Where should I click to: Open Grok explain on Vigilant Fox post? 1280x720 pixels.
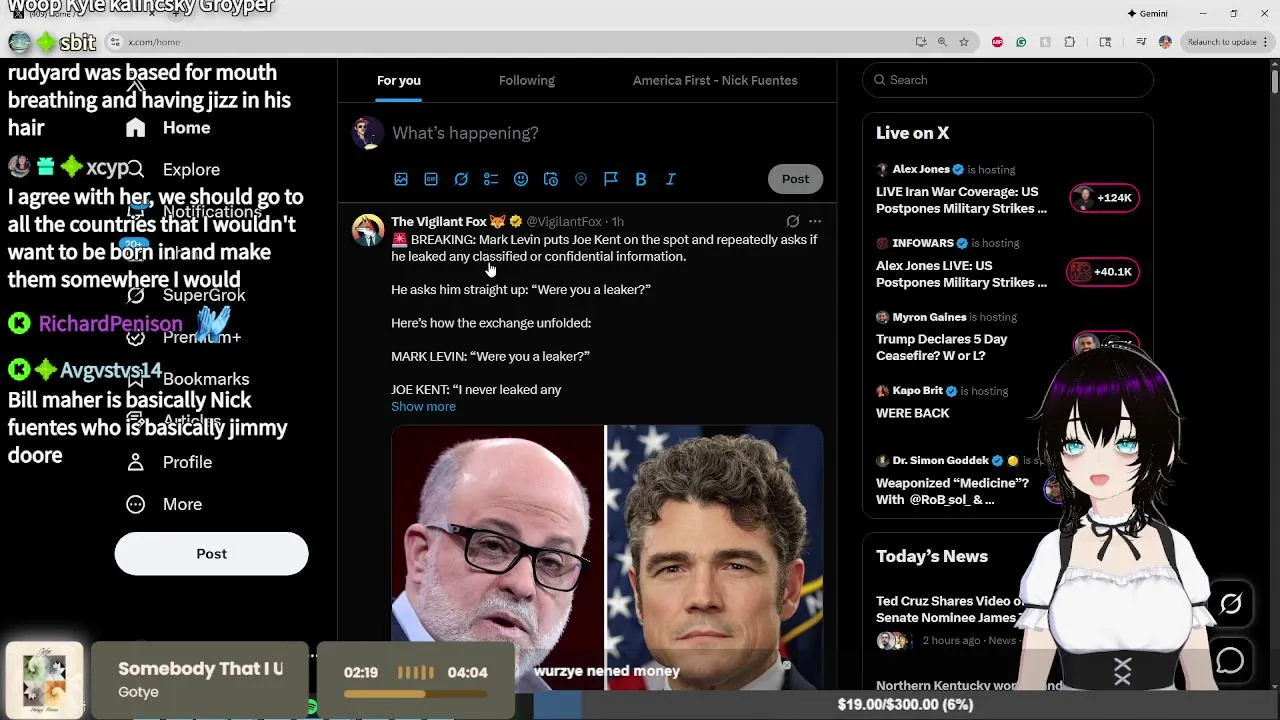(792, 221)
